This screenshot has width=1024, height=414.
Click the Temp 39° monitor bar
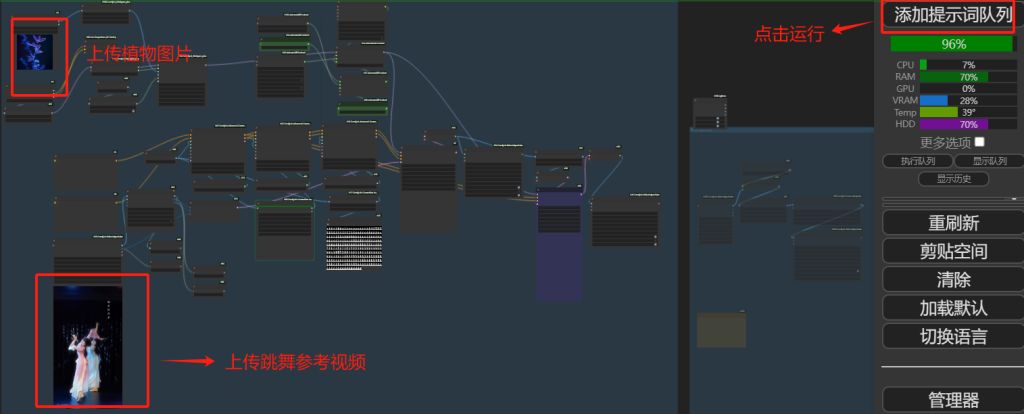click(x=968, y=112)
